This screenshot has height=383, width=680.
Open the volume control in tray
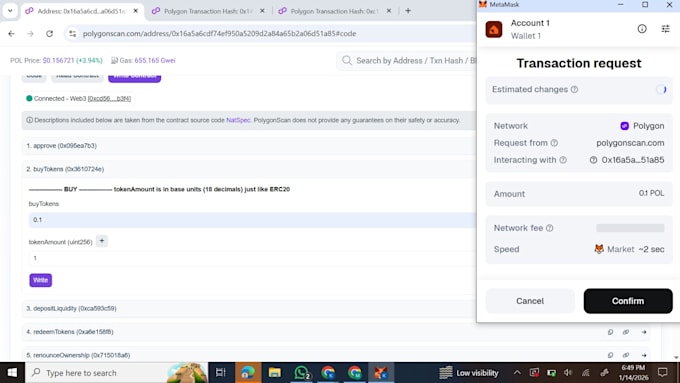[x=568, y=373]
